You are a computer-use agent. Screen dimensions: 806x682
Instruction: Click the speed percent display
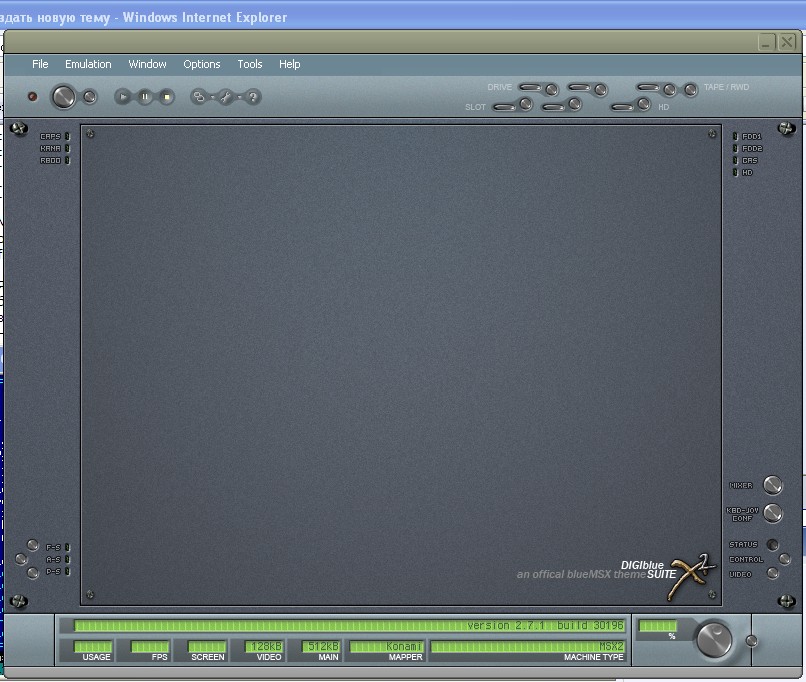click(657, 626)
